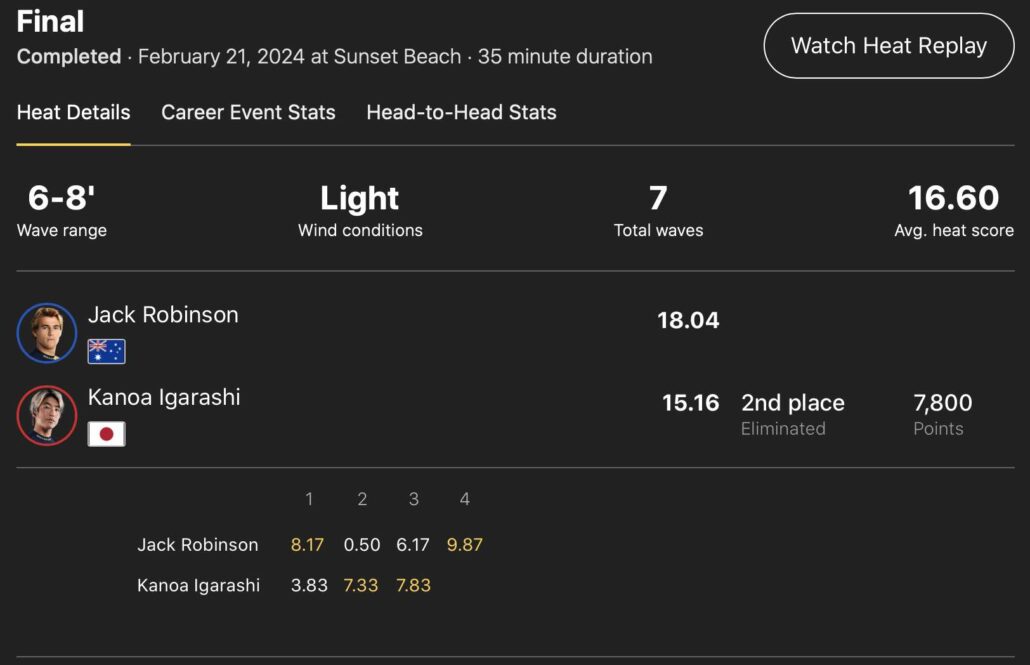The width and height of the screenshot is (1030, 665).
Task: Click Jack Robinson's 8.17 wave score
Action: pos(309,545)
